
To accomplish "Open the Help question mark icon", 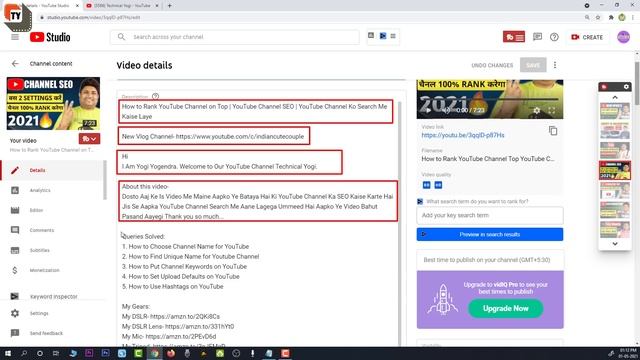I will pyautogui.click(x=554, y=37).
